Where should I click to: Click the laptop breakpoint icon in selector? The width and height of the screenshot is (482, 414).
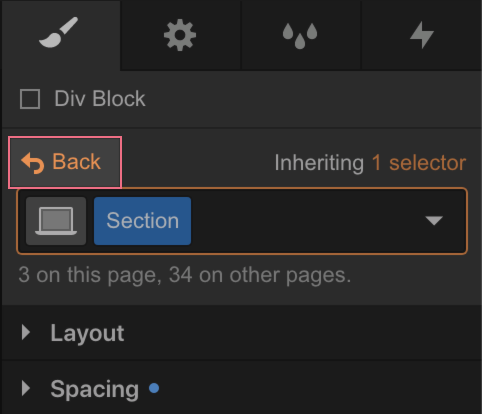(56, 221)
